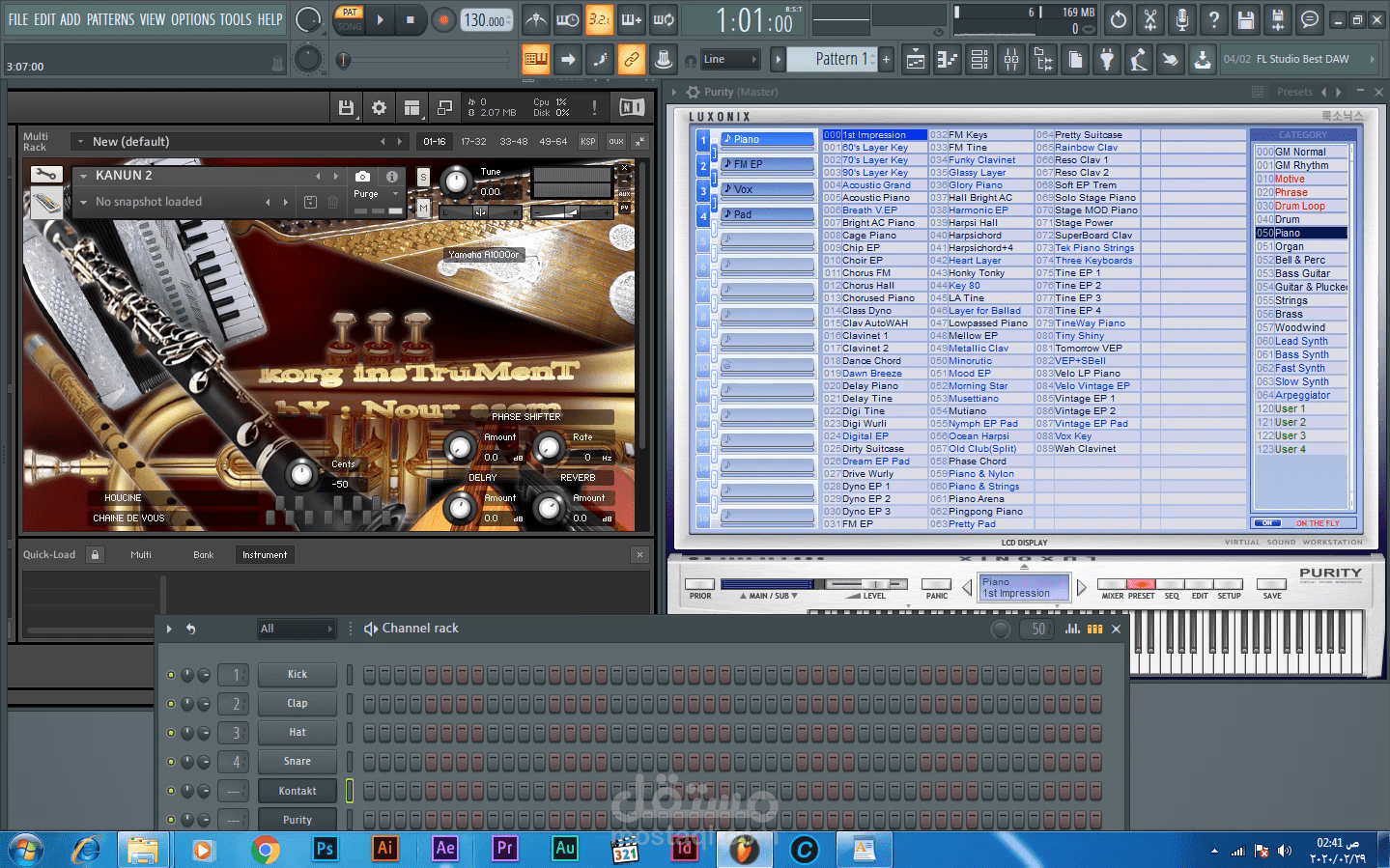Screen dimensions: 1390x868
Task: Open the PATTERNS menu
Action: click(x=110, y=19)
